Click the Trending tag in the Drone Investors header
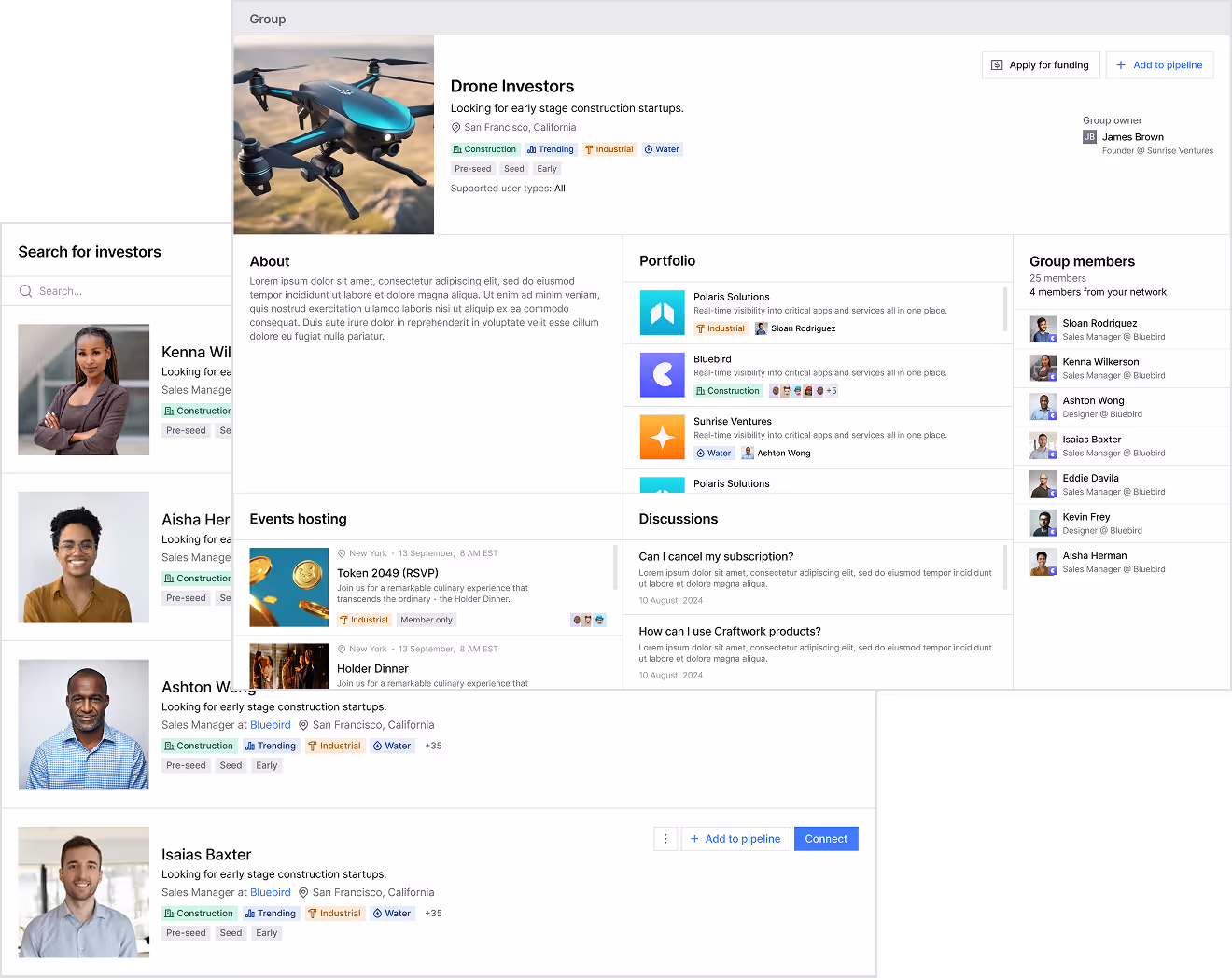This screenshot has width=1232, height=978. (550, 149)
